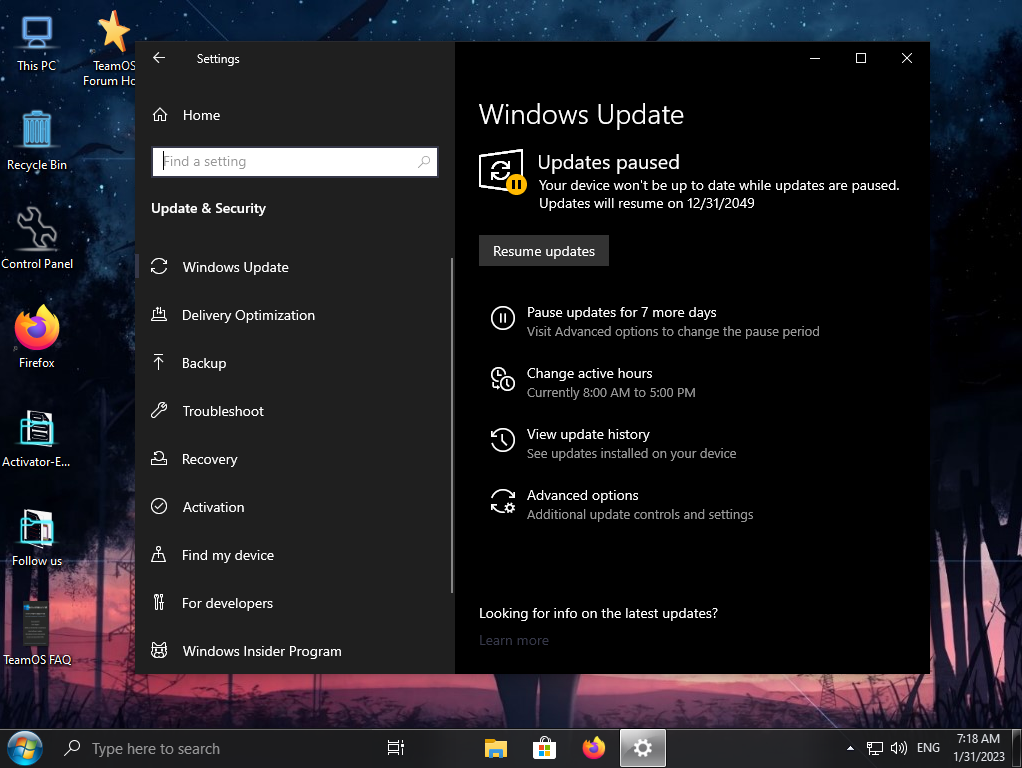
Task: Click the Advanced options gear-sync icon
Action: tap(503, 501)
